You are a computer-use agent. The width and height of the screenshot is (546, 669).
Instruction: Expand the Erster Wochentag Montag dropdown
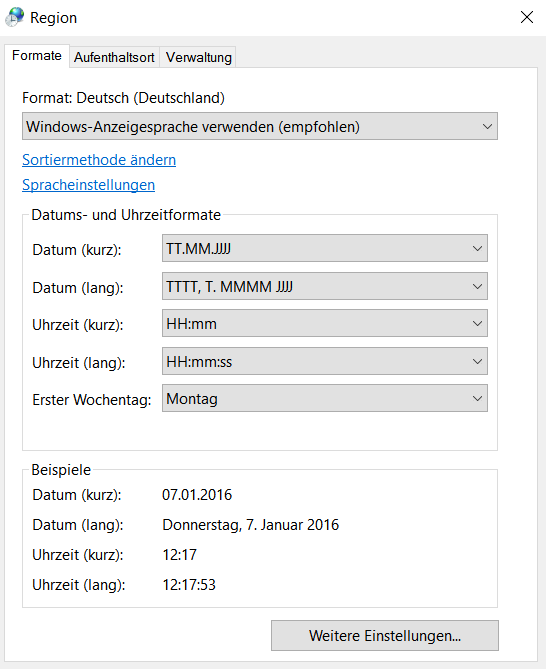[x=325, y=398]
